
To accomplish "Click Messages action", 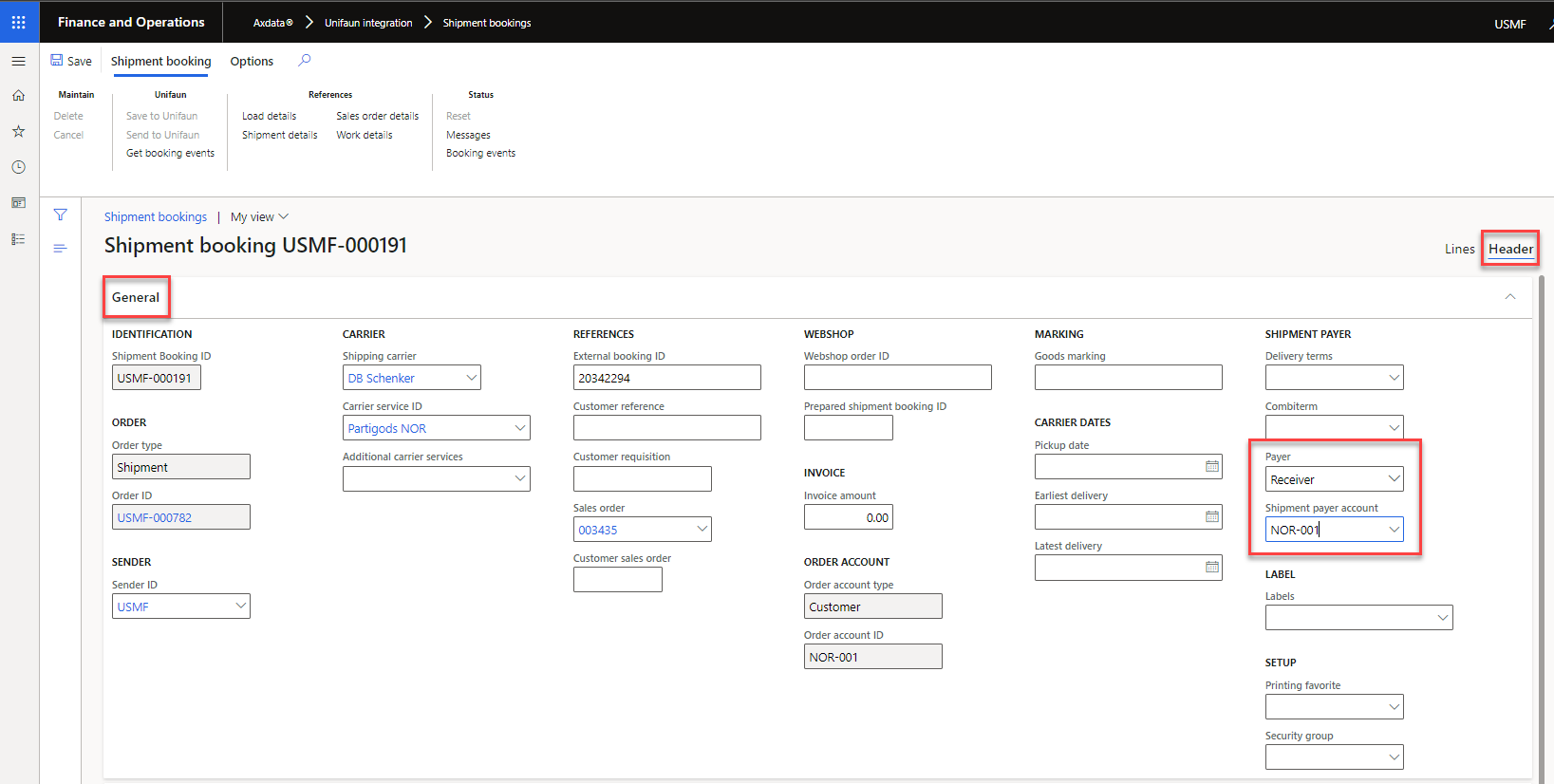I will 468,135.
